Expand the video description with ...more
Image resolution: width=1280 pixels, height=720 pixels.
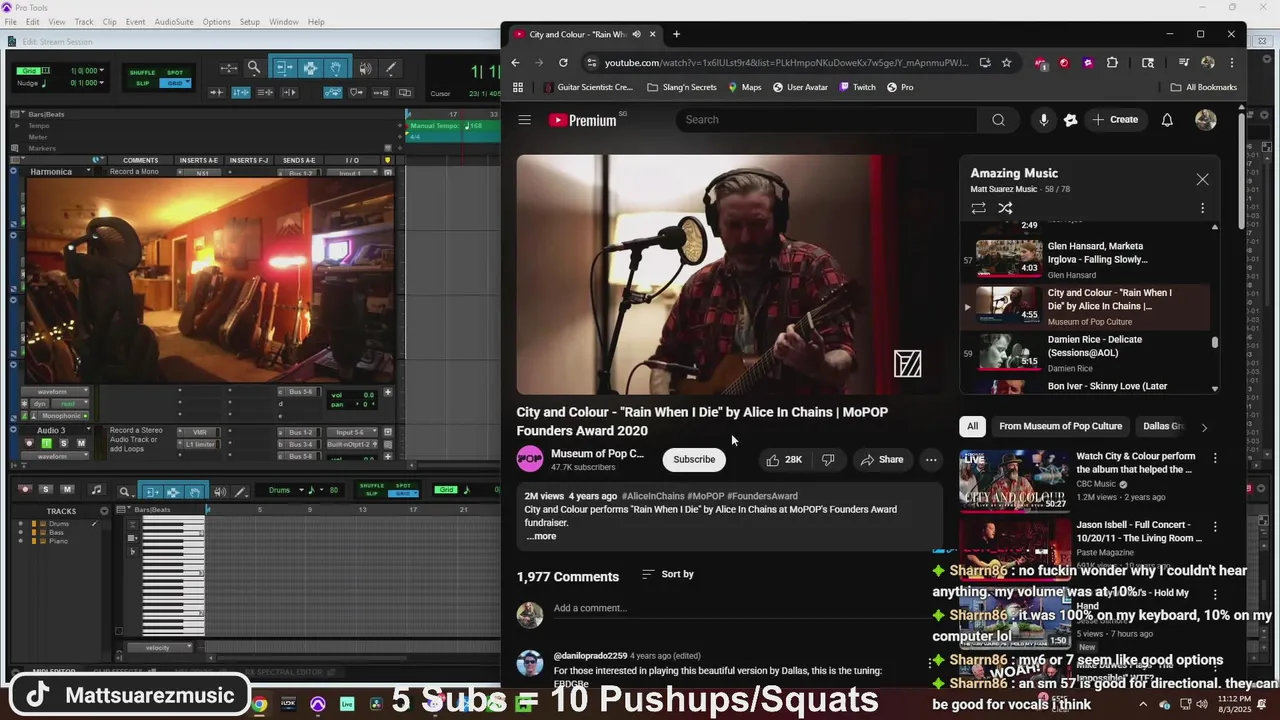(541, 537)
